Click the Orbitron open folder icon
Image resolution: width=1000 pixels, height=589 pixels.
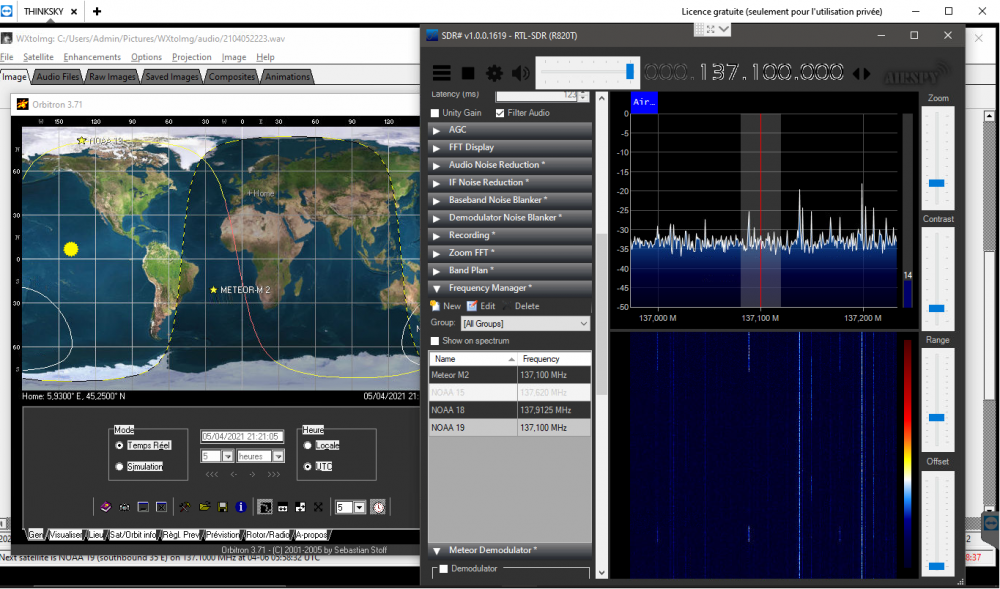pyautogui.click(x=204, y=507)
